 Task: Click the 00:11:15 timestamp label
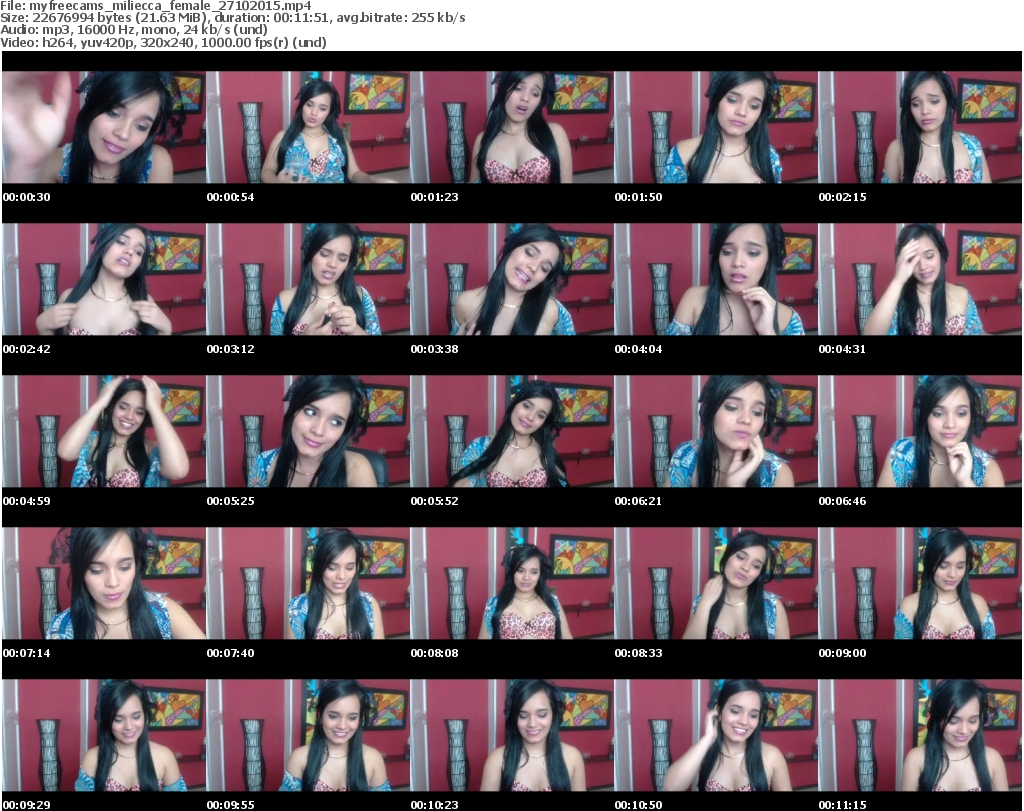[842, 805]
